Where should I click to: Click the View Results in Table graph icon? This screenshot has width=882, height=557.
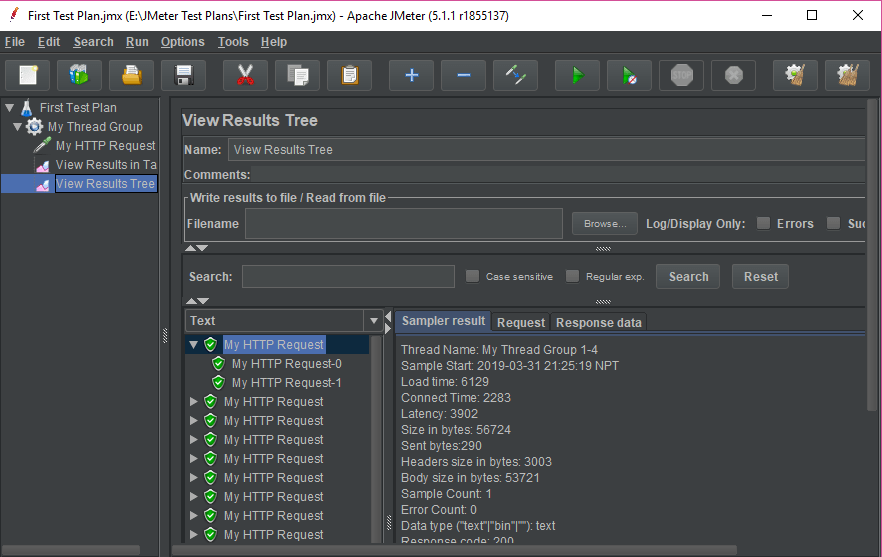pos(42,165)
